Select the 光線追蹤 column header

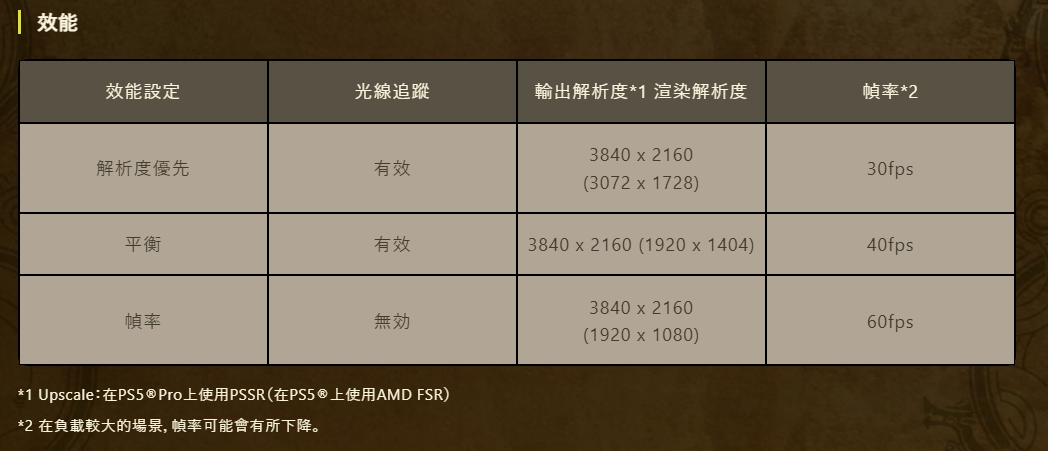pyautogui.click(x=392, y=92)
